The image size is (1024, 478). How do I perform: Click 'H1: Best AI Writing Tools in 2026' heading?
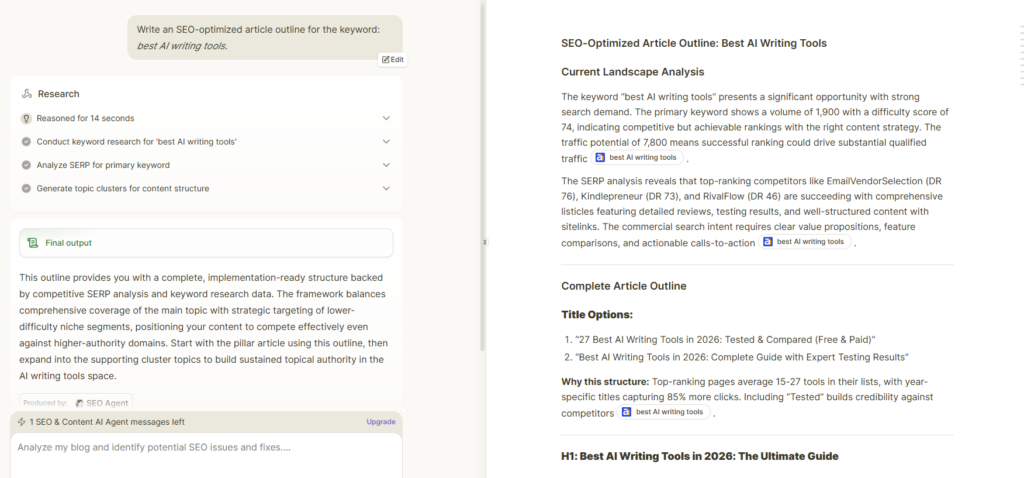699,456
